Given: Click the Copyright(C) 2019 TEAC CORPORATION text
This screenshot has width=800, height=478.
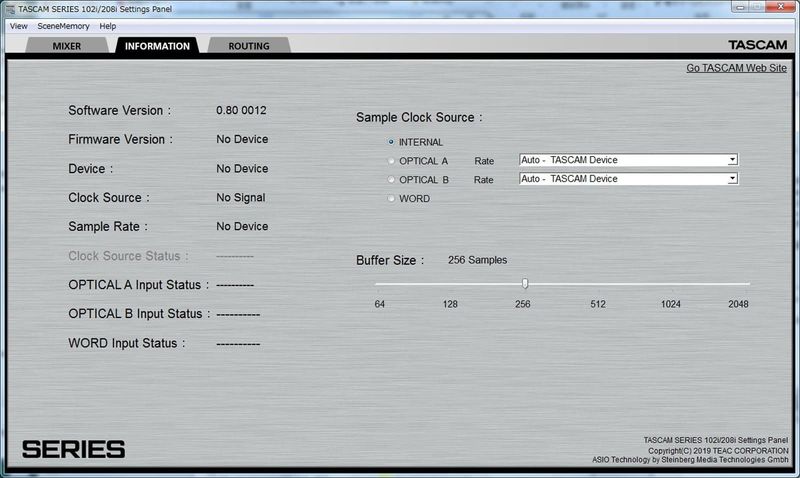Looking at the screenshot, I should click(x=718, y=451).
